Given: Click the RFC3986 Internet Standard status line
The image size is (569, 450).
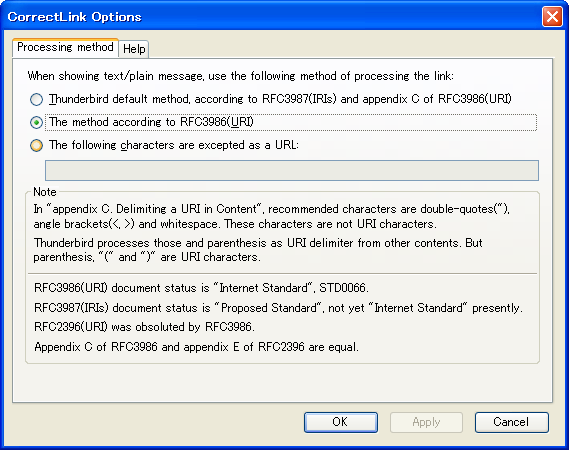Looking at the screenshot, I should coord(201,288).
